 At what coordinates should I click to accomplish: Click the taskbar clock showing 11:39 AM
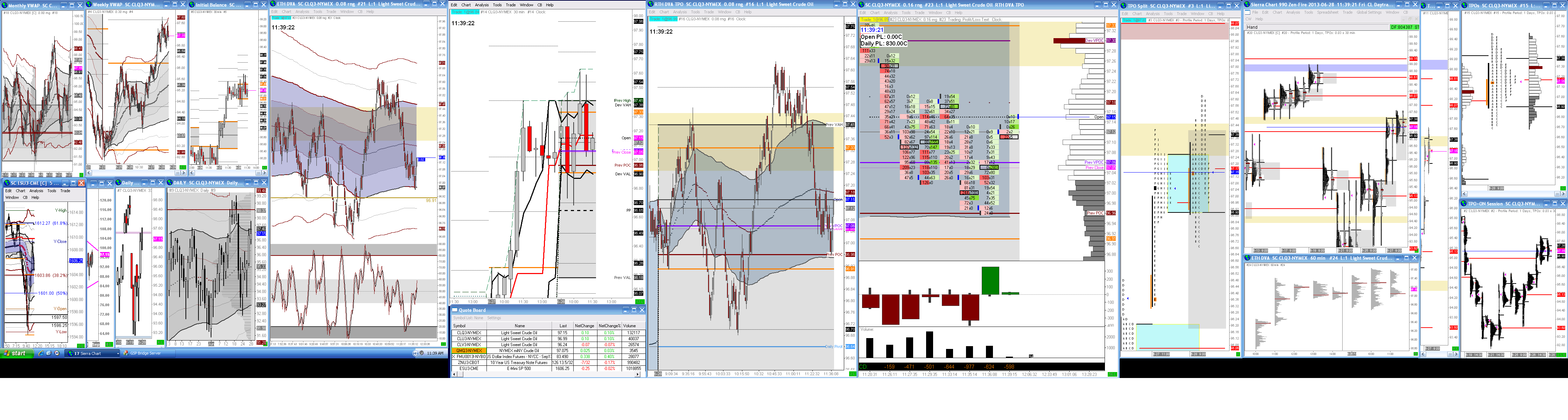(435, 353)
